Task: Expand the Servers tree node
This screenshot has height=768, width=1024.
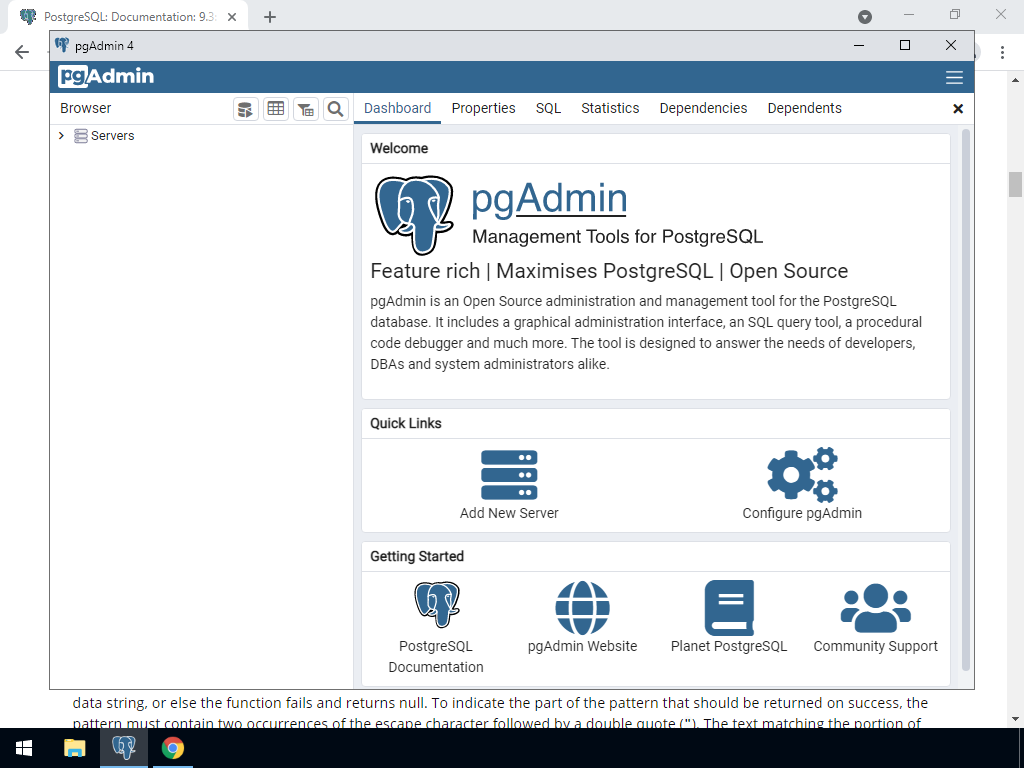Action: [x=61, y=136]
